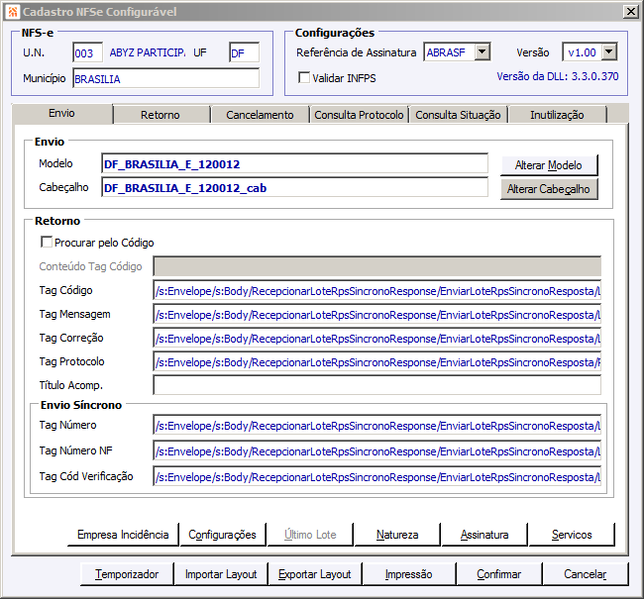
Task: Open the Impressão button
Action: click(x=409, y=574)
